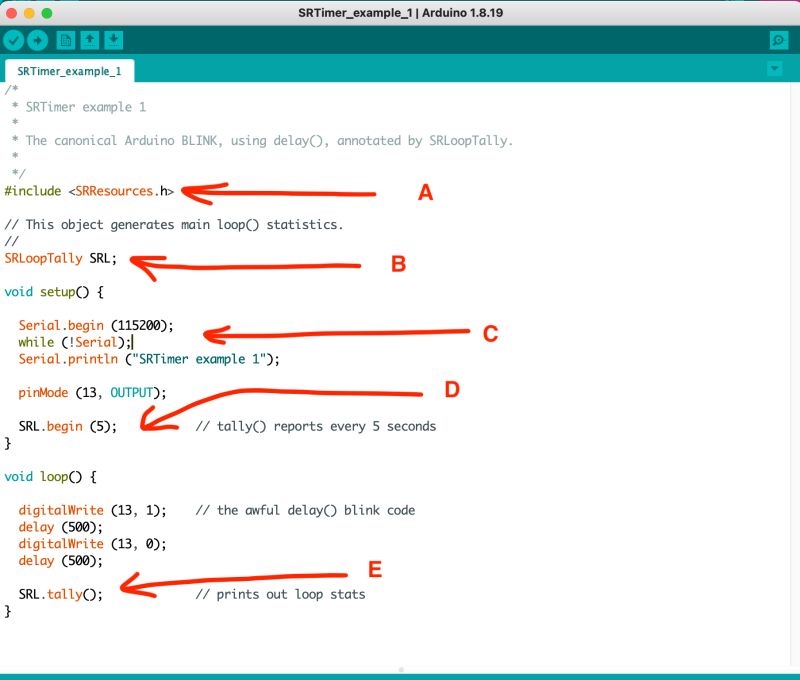Expand the tab options dropdown arrow

774,68
